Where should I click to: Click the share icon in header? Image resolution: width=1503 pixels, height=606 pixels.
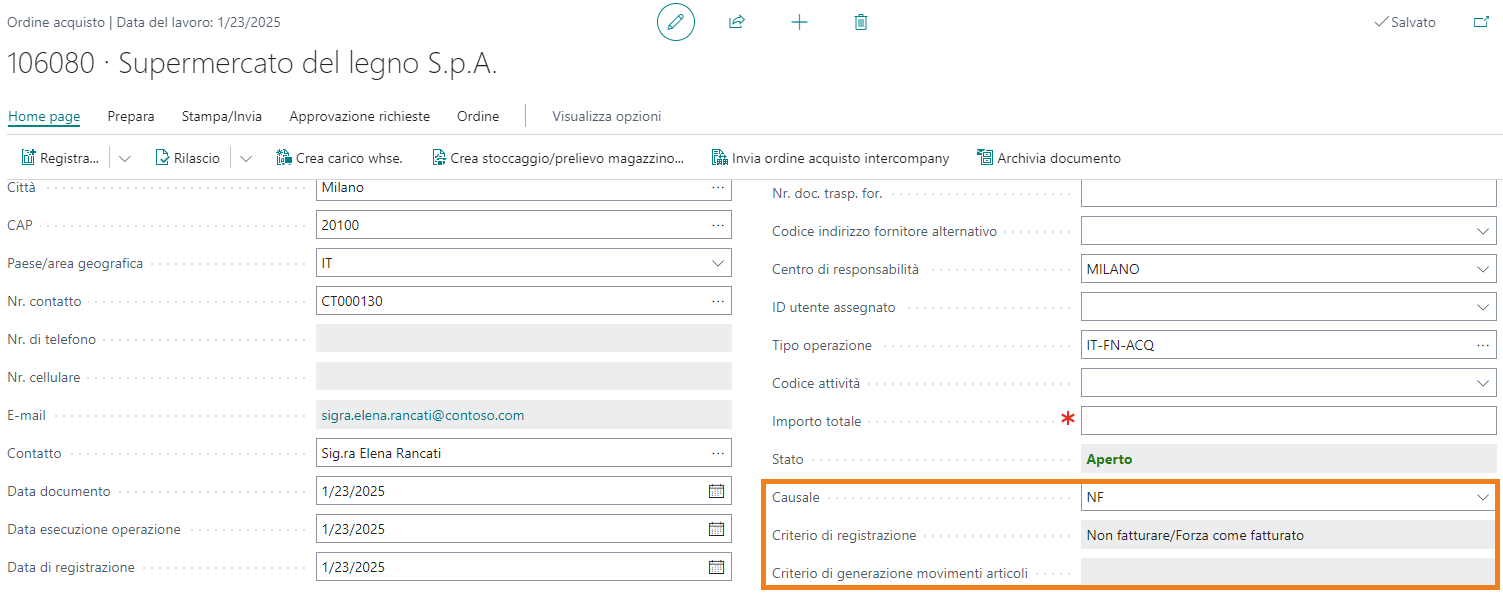coord(737,22)
